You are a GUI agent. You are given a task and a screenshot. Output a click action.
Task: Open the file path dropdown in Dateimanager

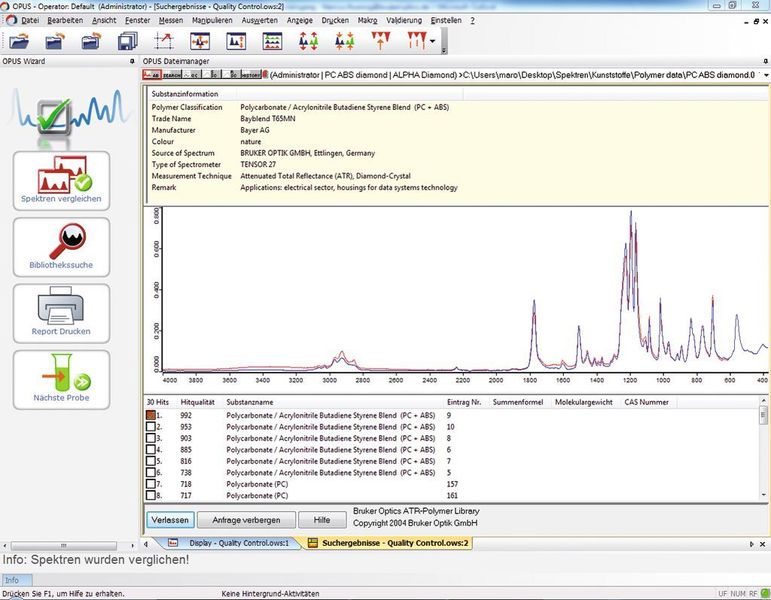click(x=766, y=75)
